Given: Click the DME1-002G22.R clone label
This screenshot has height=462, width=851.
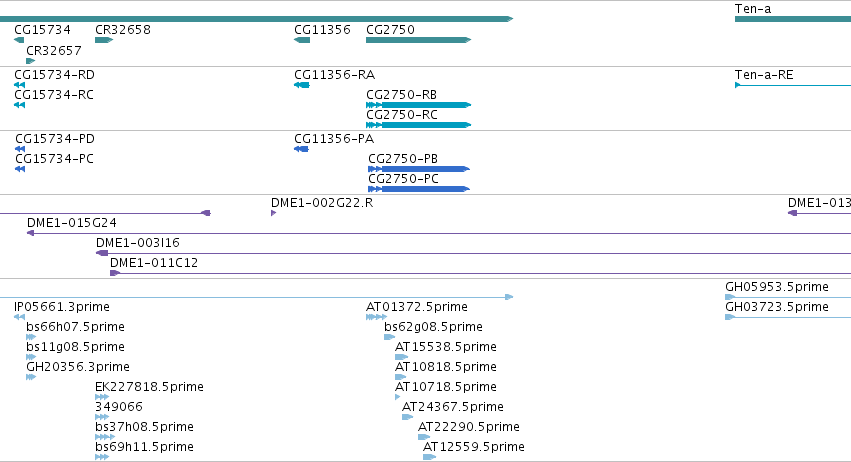Looking at the screenshot, I should coord(322,203).
